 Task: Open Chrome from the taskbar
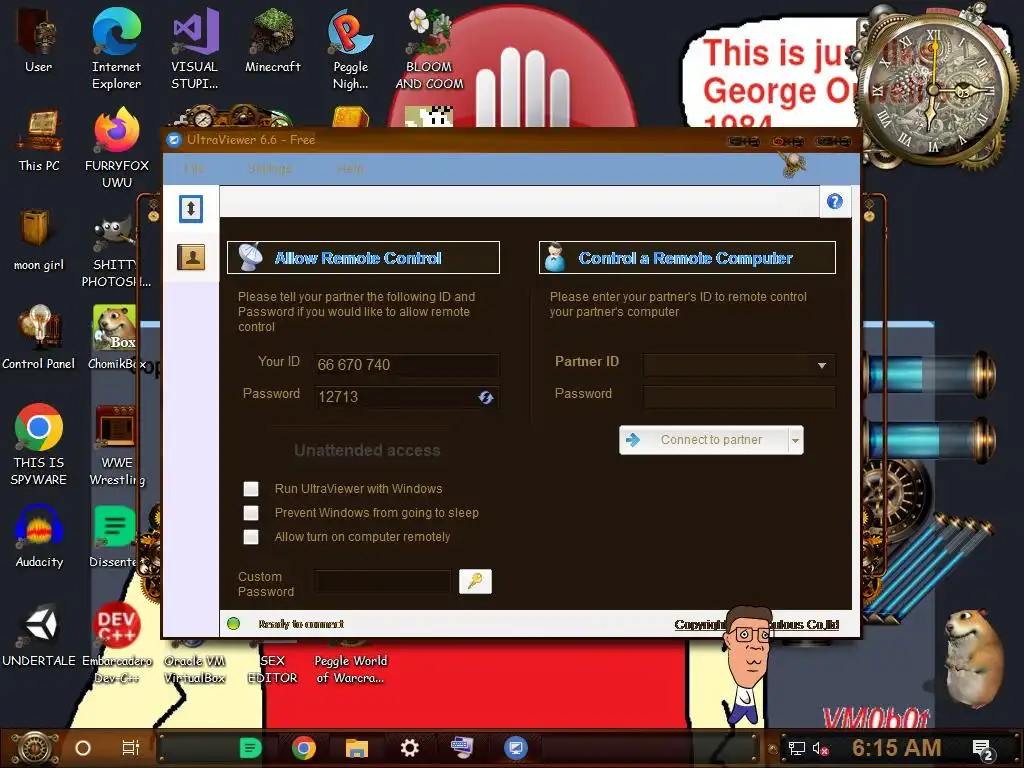click(x=304, y=748)
